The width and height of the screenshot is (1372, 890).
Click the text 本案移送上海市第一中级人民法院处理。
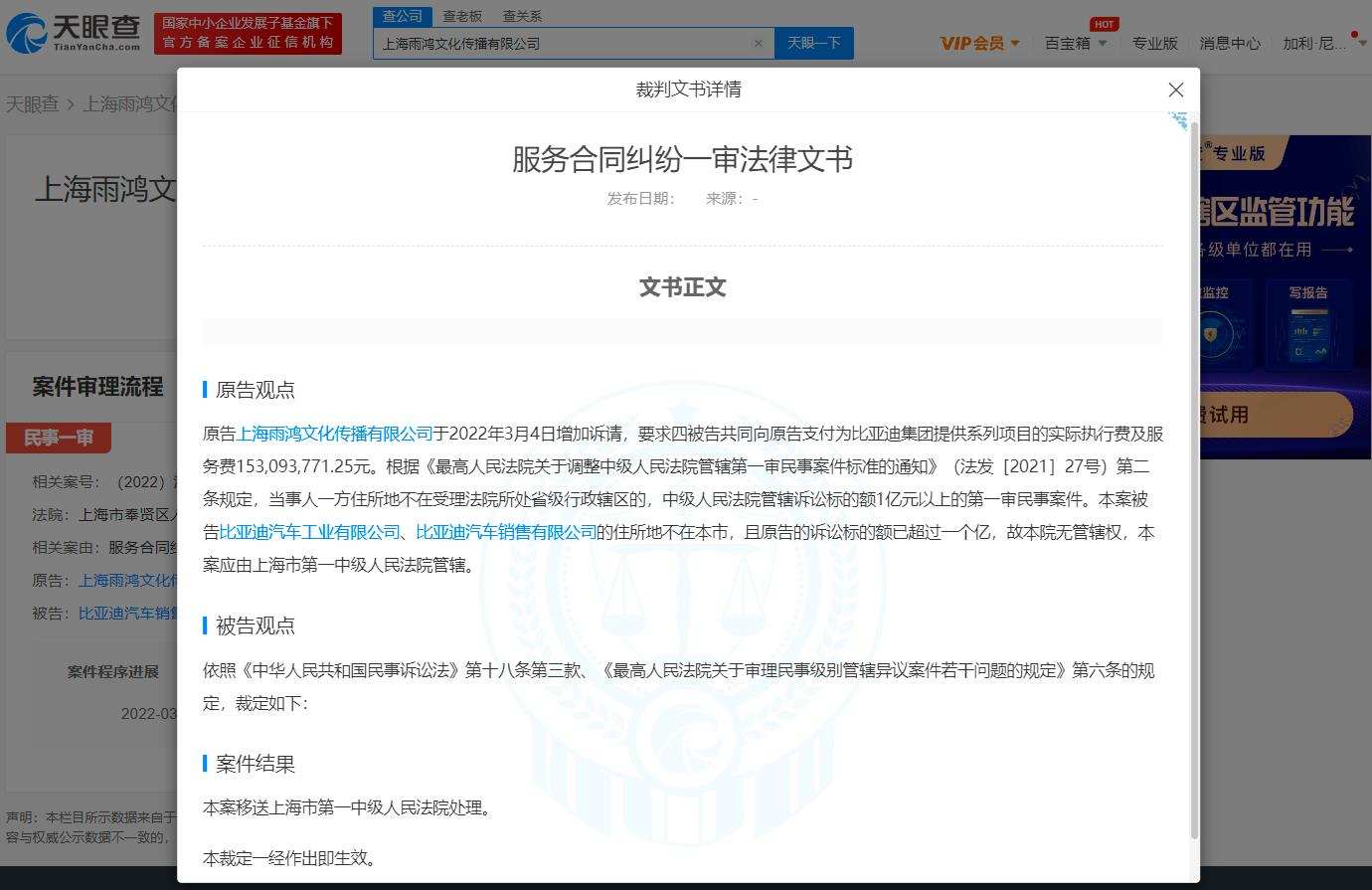349,807
